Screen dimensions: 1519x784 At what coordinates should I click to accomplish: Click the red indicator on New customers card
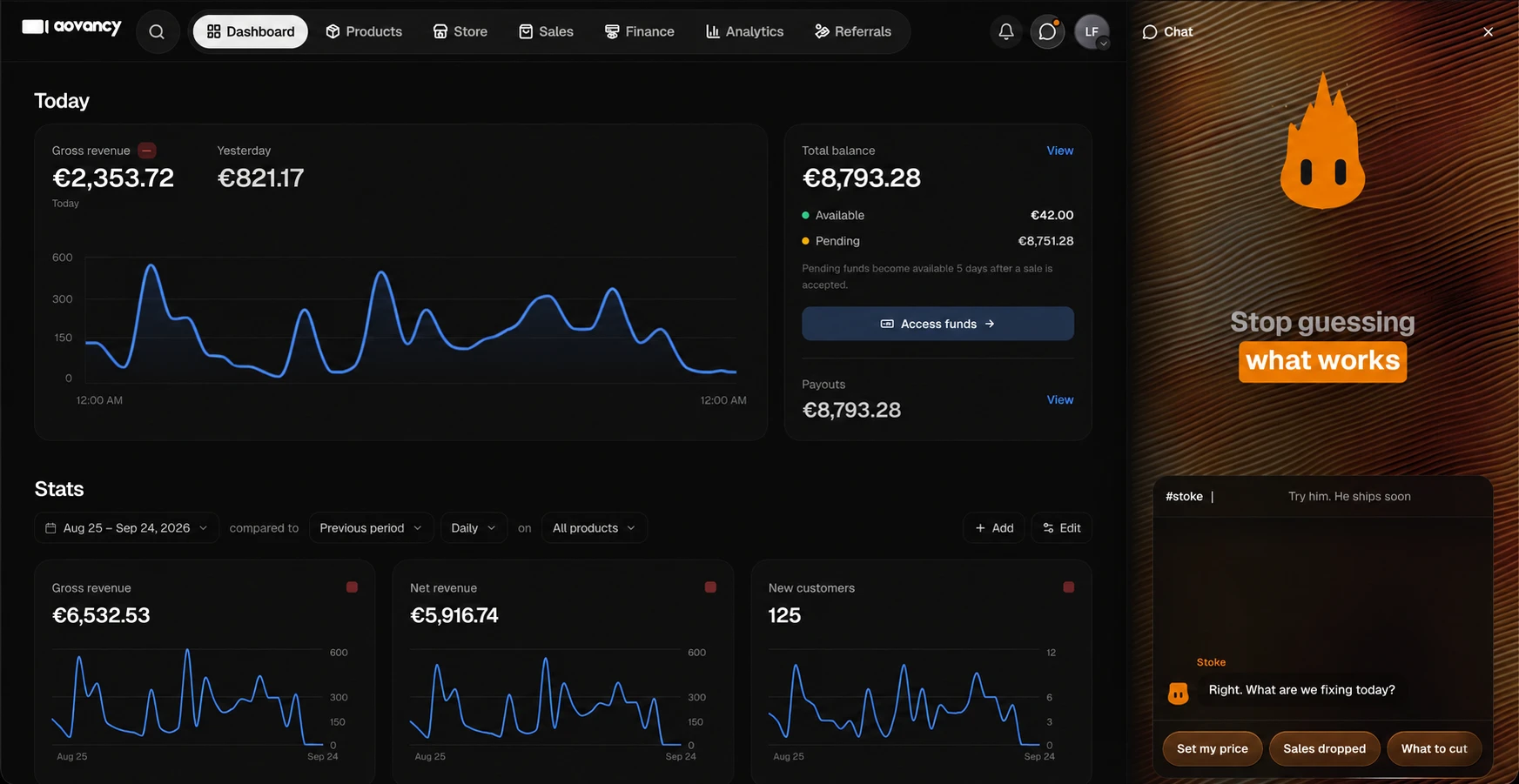click(x=1068, y=587)
